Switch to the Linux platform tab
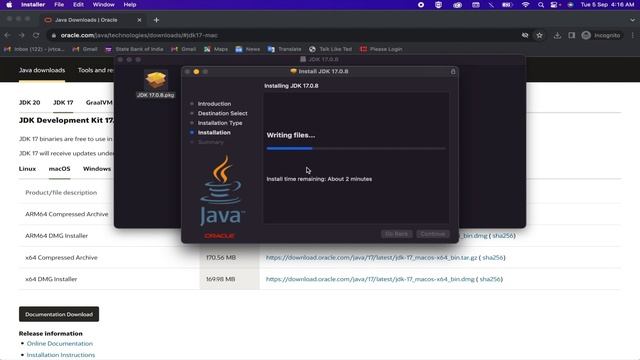Image resolution: width=640 pixels, height=360 pixels. 27,169
